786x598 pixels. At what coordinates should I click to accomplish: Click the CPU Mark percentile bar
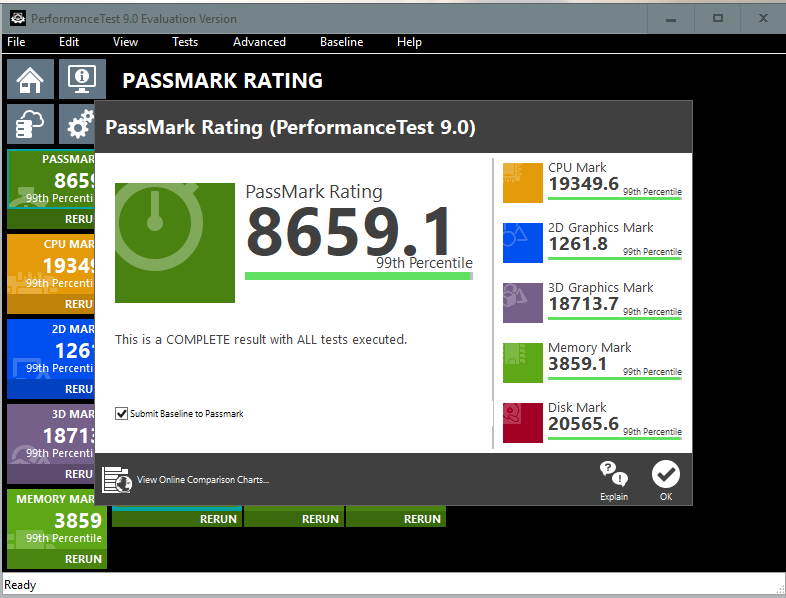(615, 198)
